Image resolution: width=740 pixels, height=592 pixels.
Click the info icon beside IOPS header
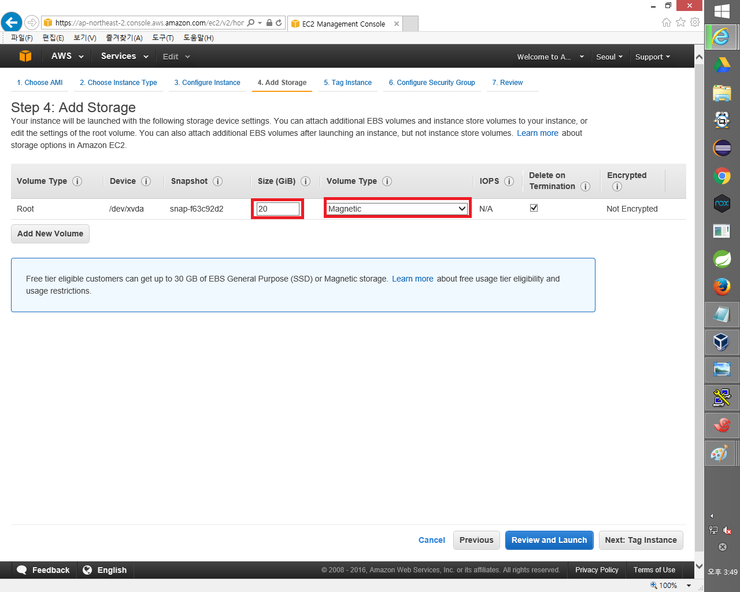509,181
